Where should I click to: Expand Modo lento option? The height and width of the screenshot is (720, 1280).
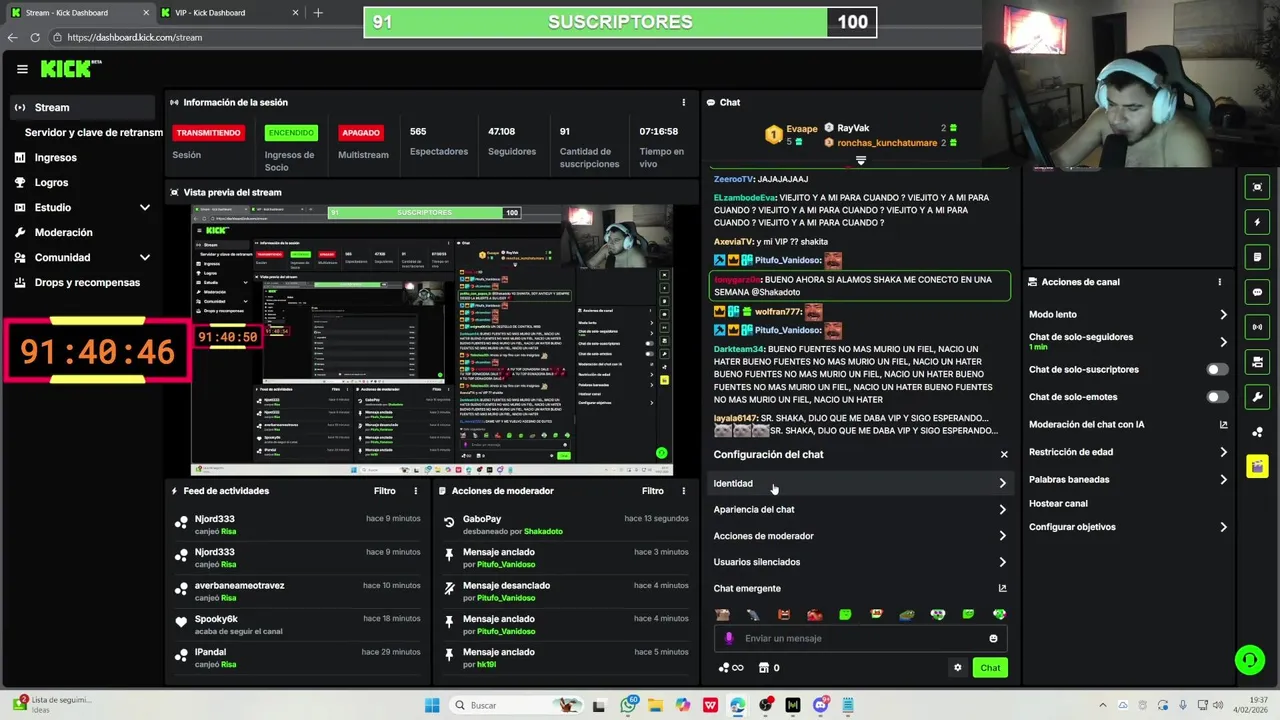coord(1128,314)
